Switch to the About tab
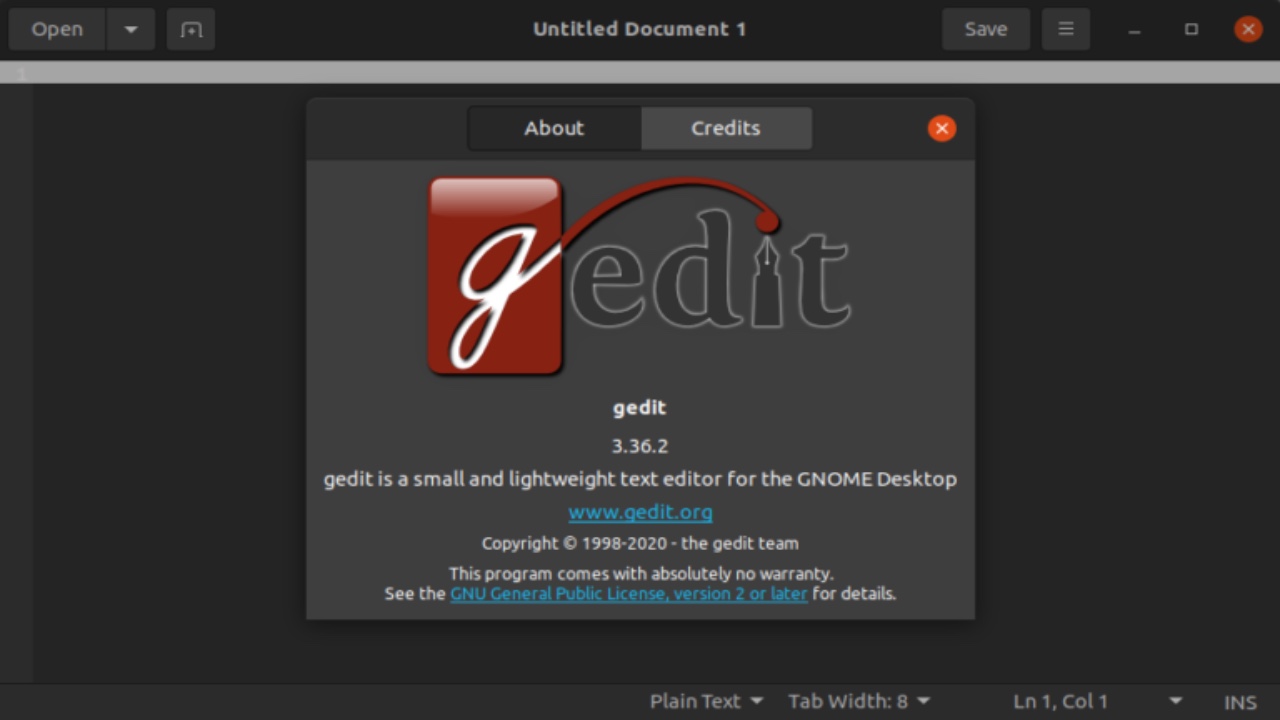Viewport: 1280px width, 720px height. click(554, 128)
